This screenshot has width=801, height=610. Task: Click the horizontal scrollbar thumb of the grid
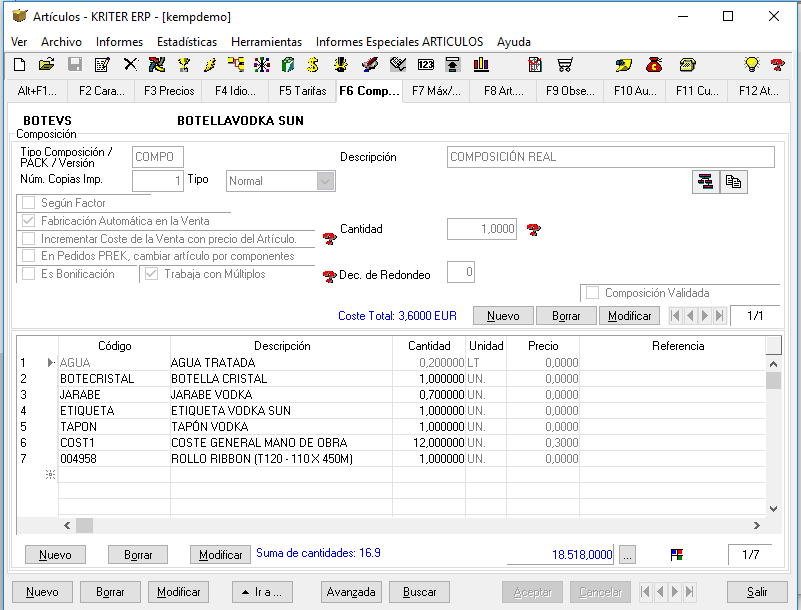pyautogui.click(x=84, y=525)
